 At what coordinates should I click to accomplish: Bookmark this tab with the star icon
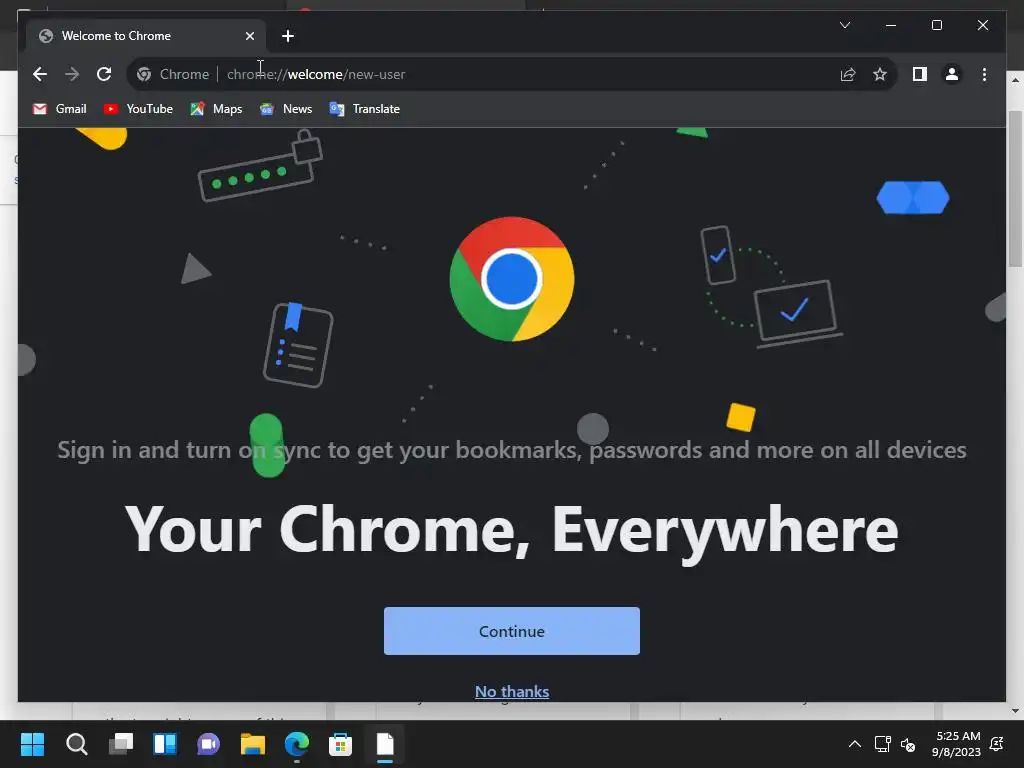tap(880, 74)
